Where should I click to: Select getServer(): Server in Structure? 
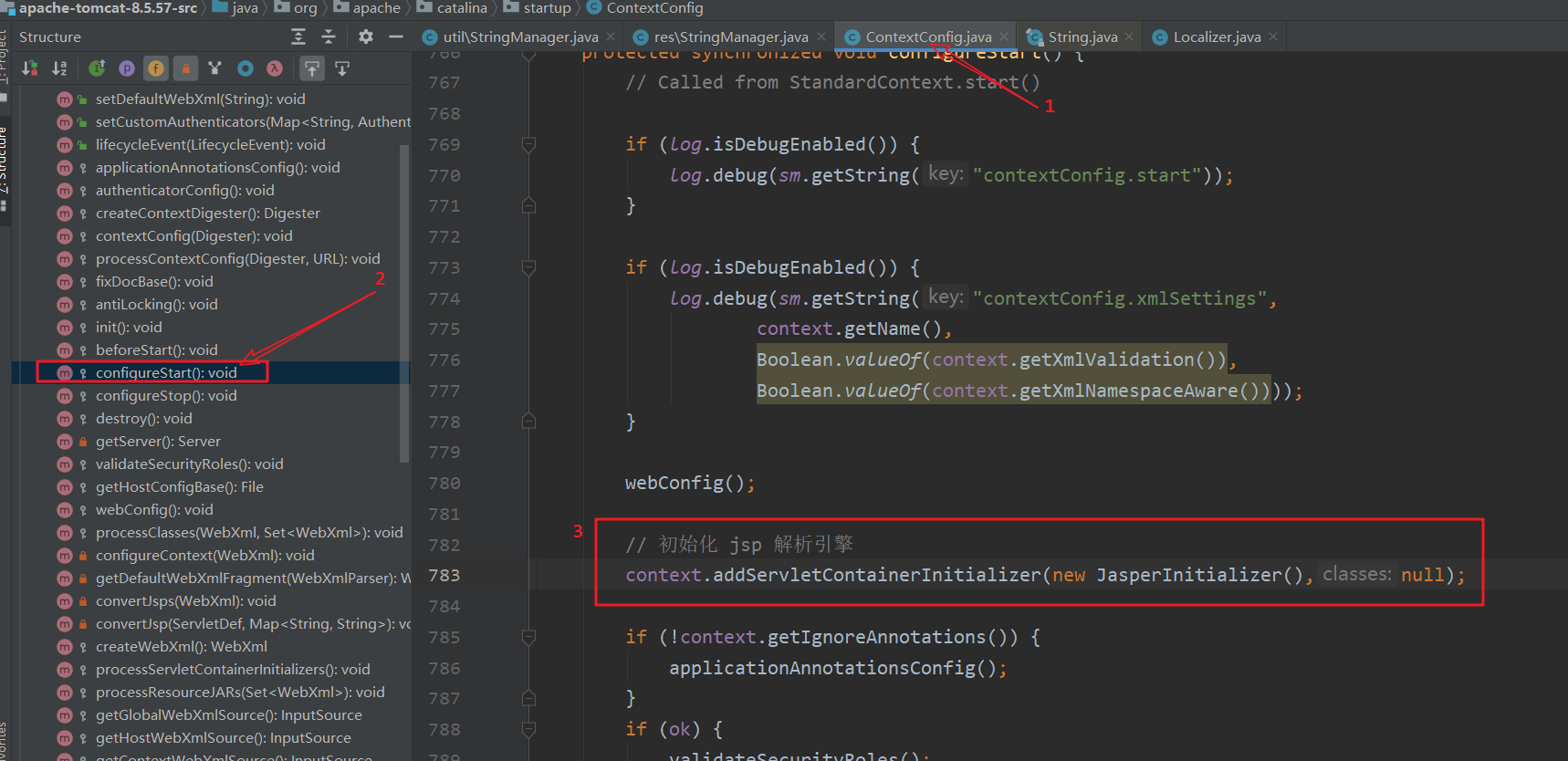click(158, 441)
